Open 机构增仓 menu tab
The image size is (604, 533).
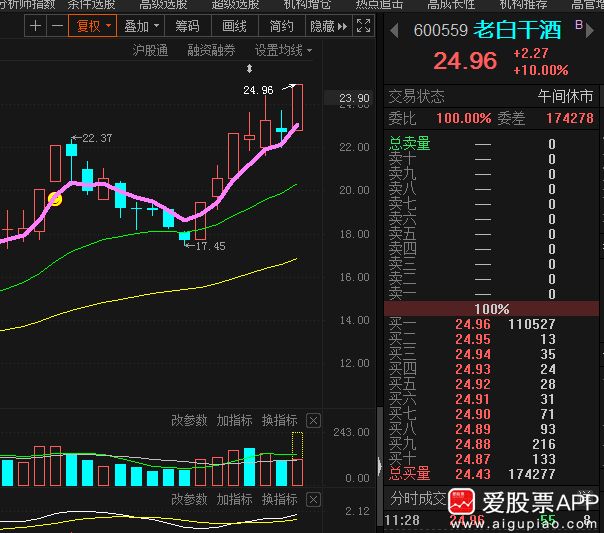click(x=307, y=4)
